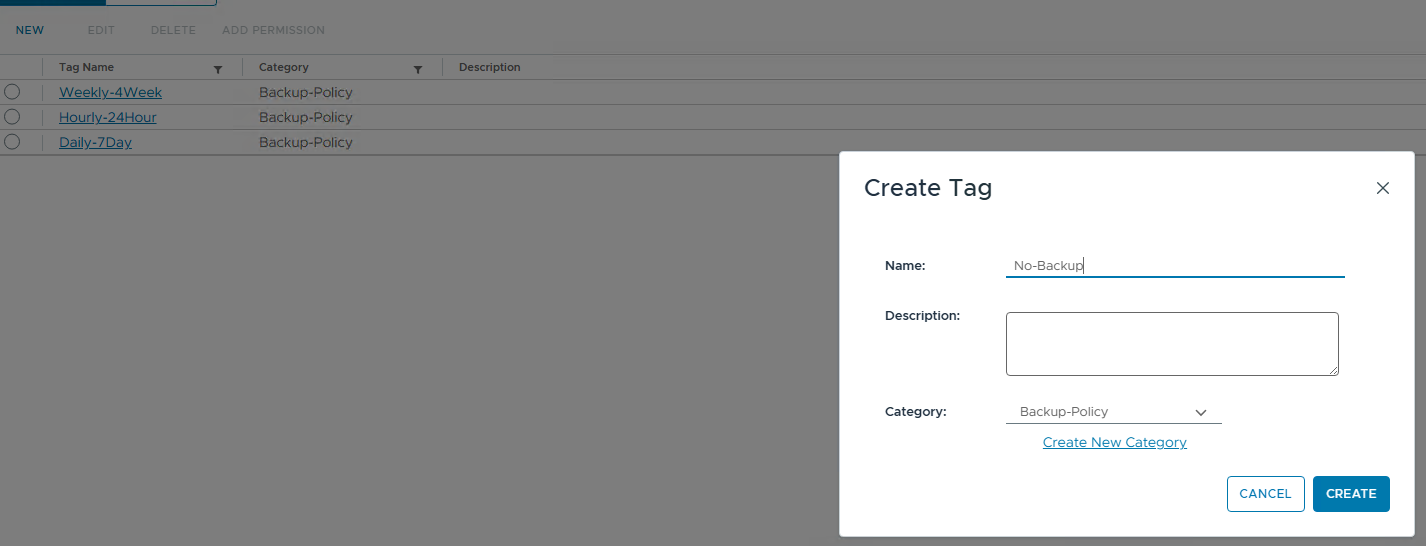Click into the Name input field
The height and width of the screenshot is (546, 1426).
[x=1174, y=266]
